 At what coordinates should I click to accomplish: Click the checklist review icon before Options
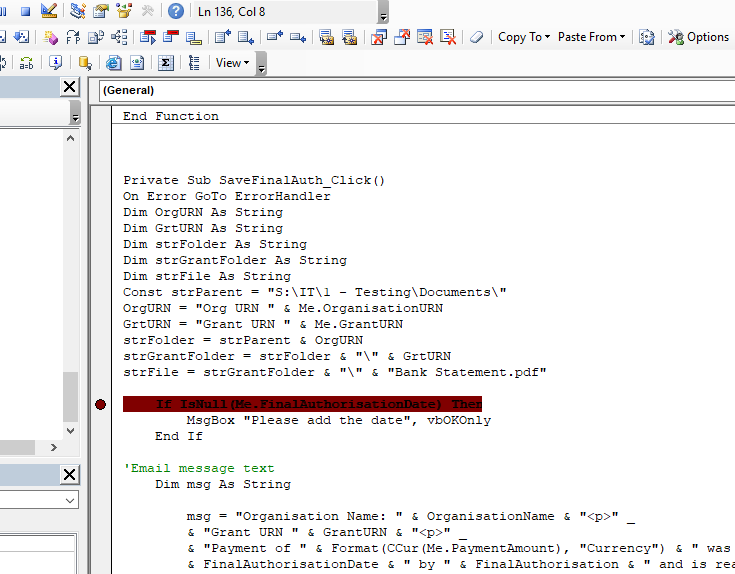pos(647,37)
